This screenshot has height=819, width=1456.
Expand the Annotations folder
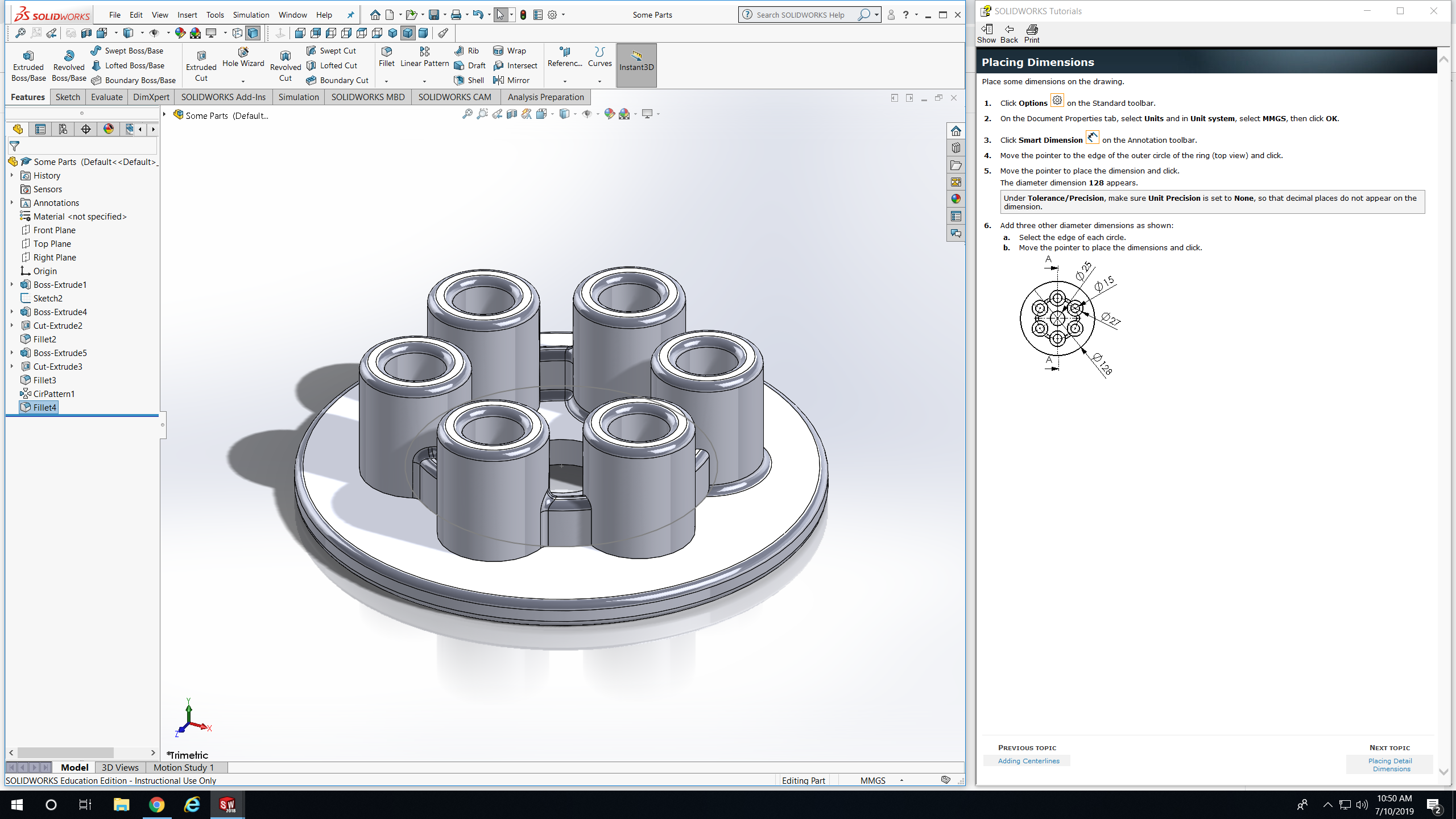click(x=12, y=202)
